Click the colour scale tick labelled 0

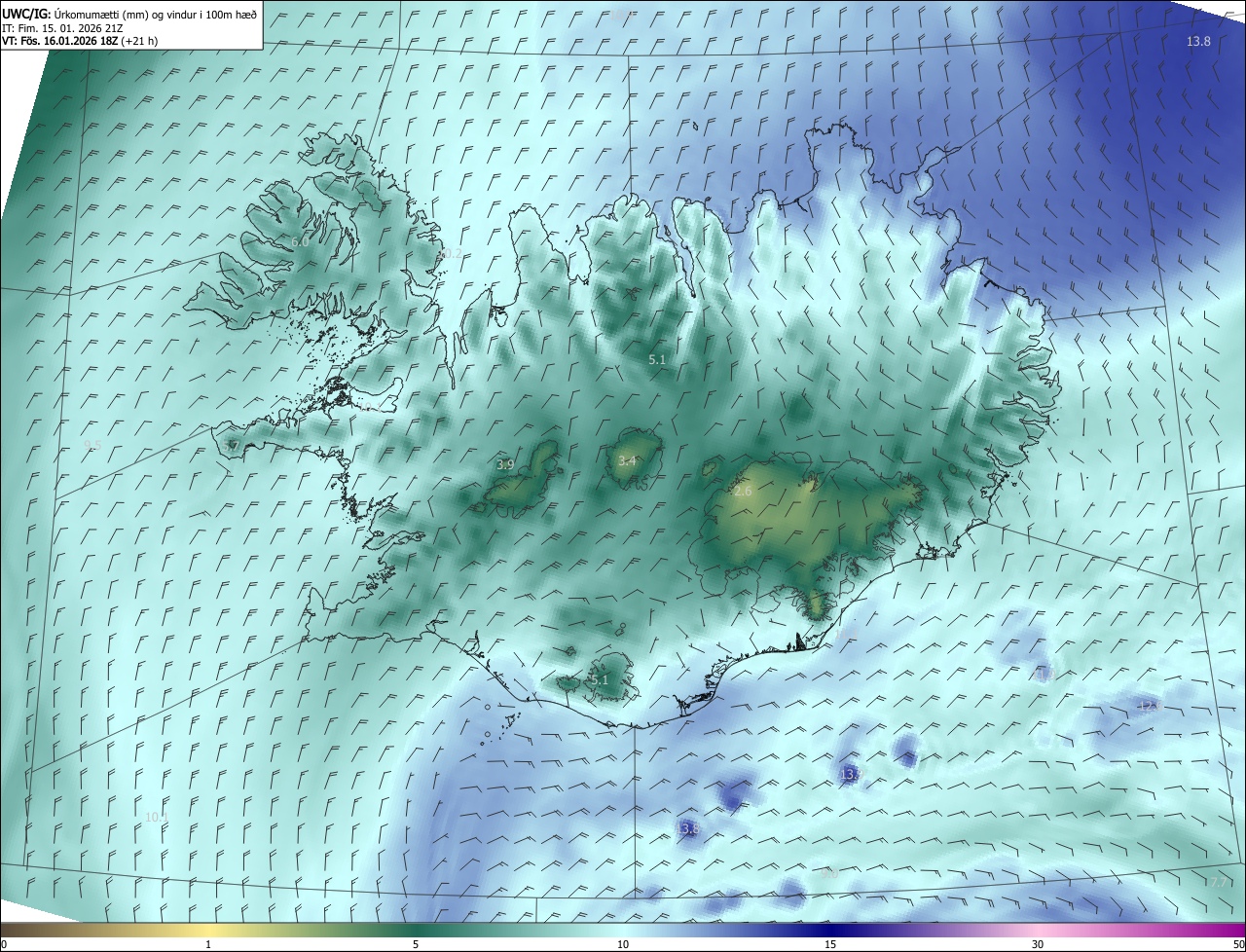tap(4, 944)
